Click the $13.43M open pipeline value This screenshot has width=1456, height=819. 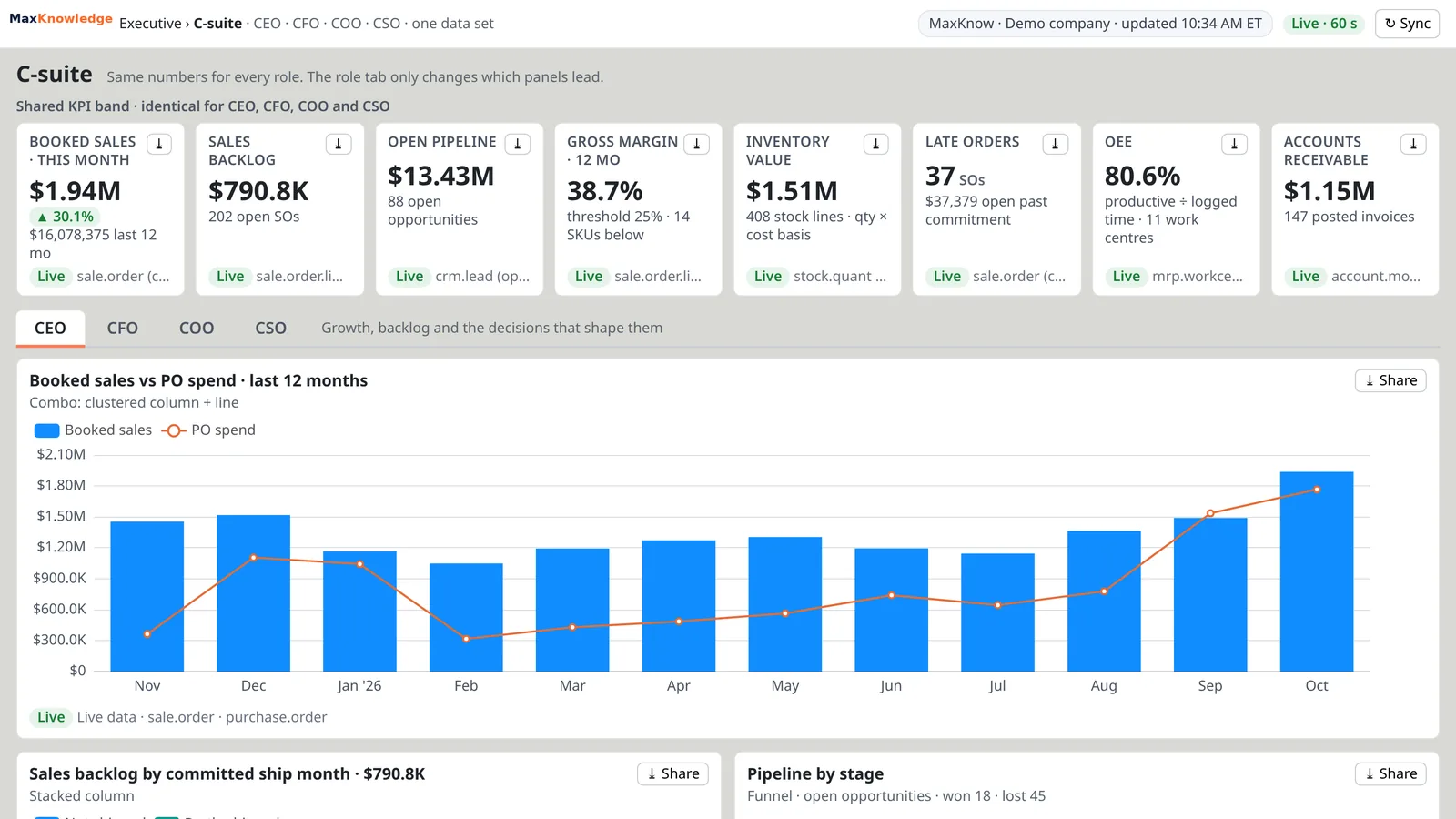click(440, 176)
